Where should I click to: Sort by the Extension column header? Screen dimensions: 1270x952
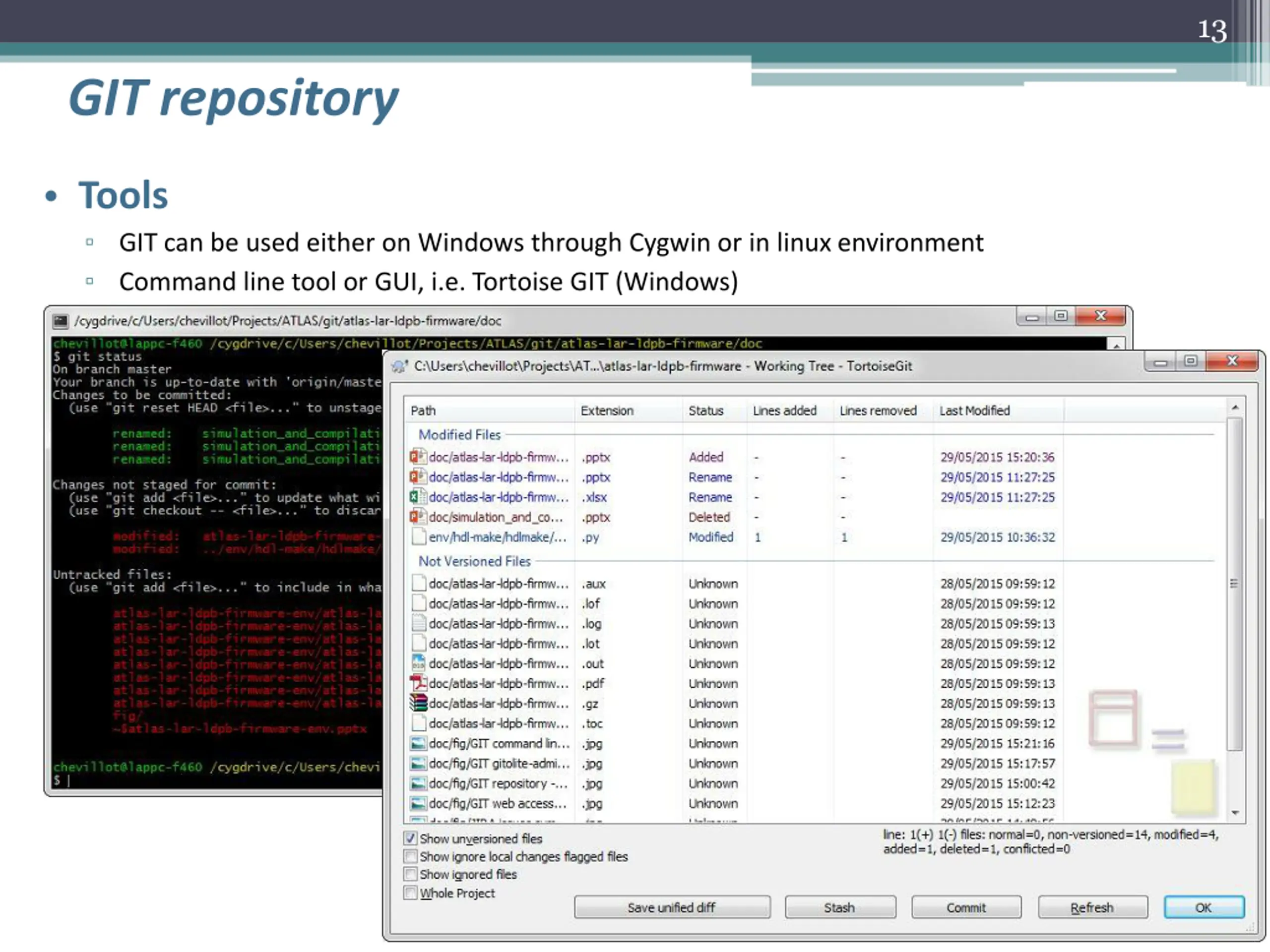click(x=628, y=411)
